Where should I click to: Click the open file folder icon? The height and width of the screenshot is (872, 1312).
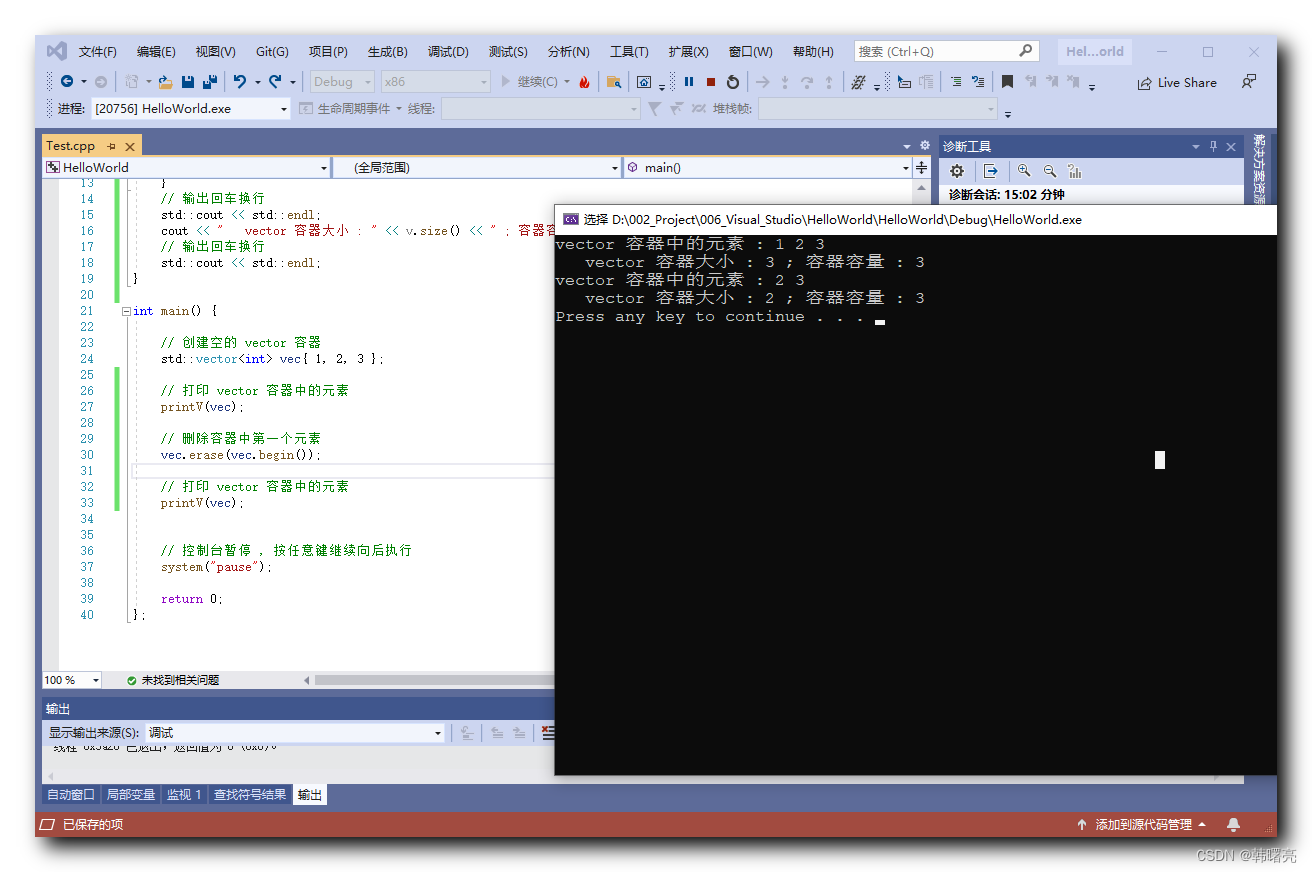pos(166,82)
